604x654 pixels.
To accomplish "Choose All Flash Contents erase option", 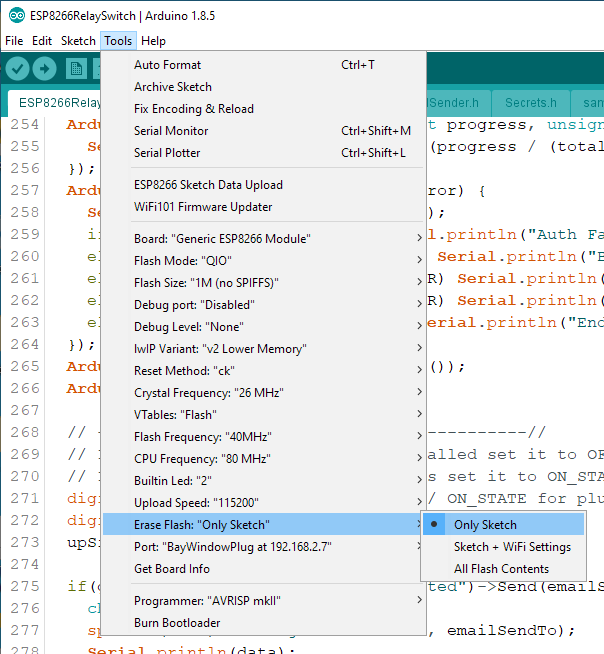I will (x=503, y=568).
